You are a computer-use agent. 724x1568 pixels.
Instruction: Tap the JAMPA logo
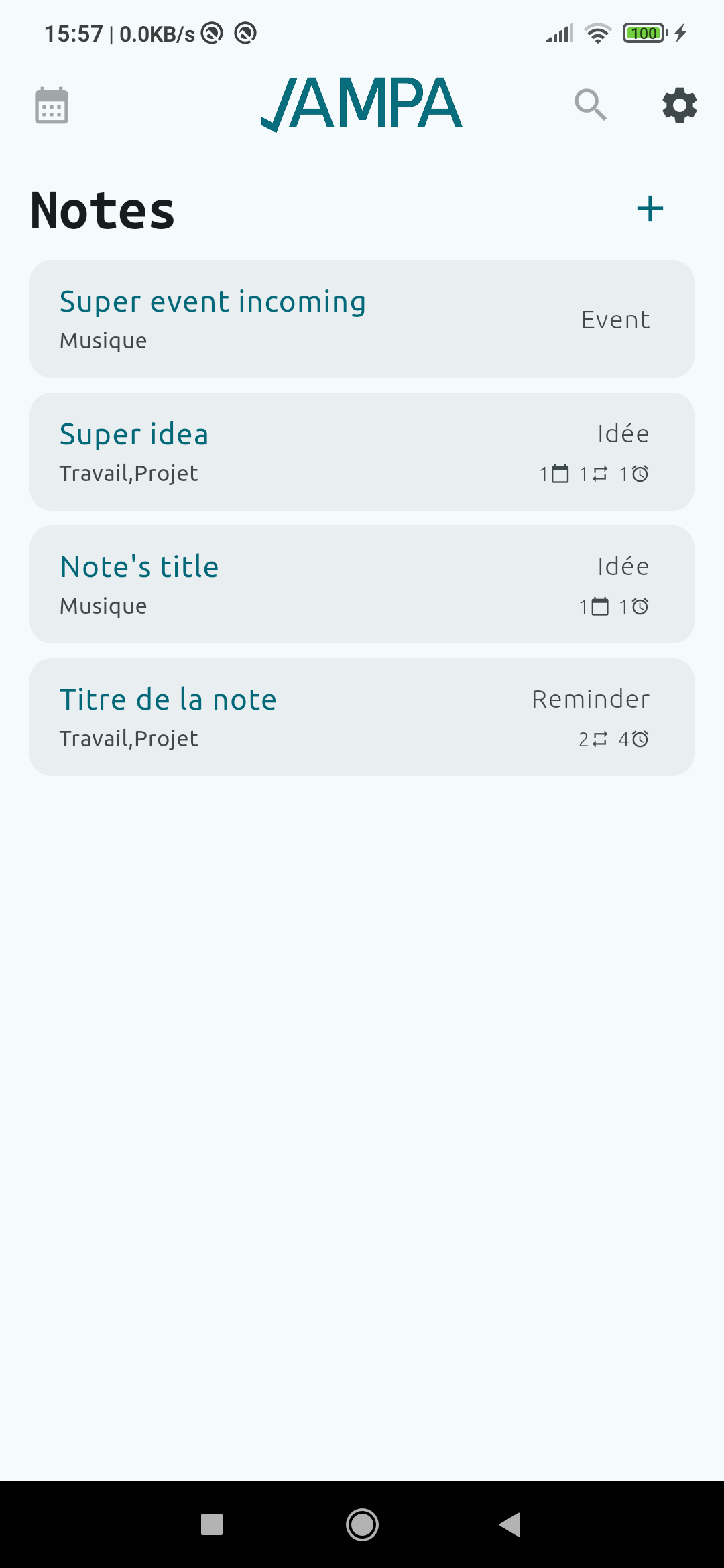(362, 104)
